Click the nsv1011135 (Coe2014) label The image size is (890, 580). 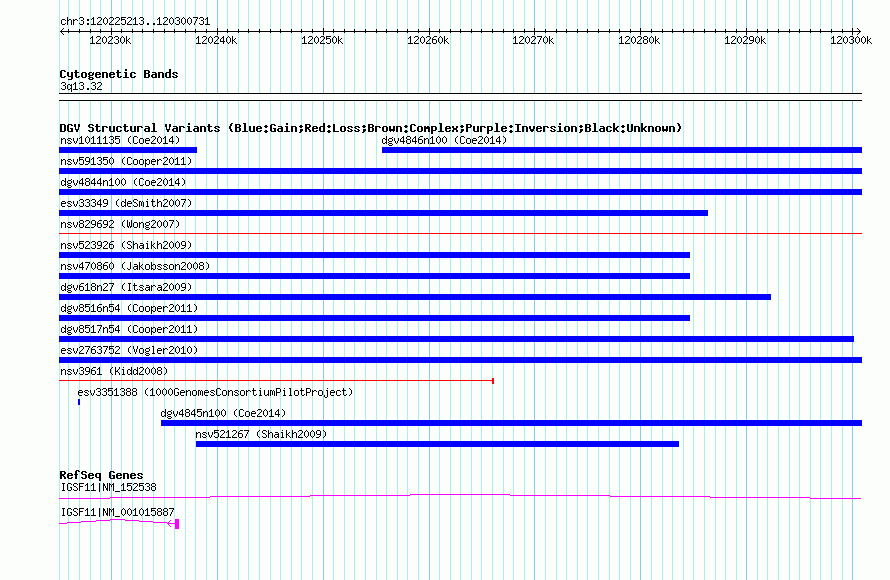tap(120, 140)
